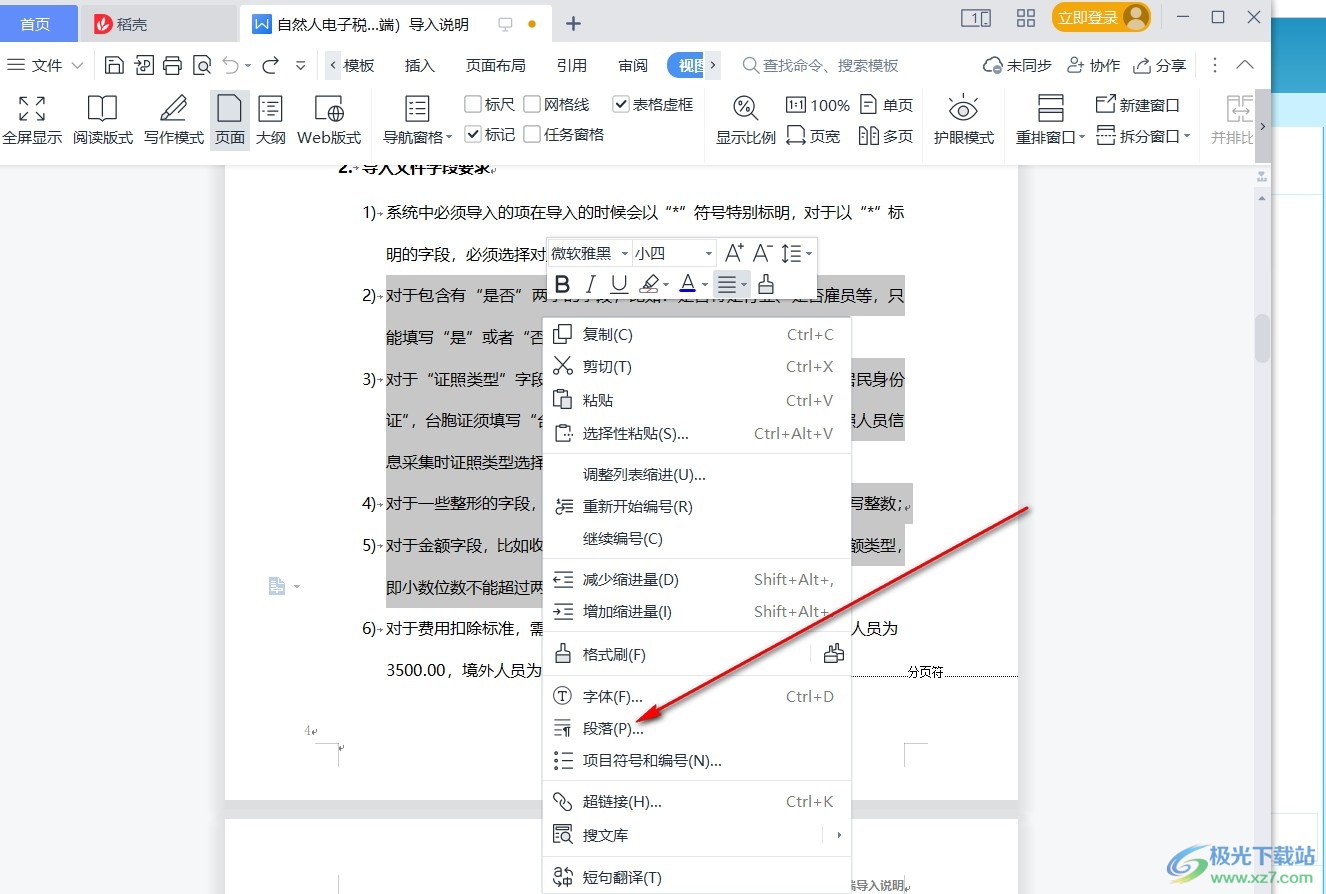The width and height of the screenshot is (1326, 894).
Task: Select 阅读版式 reading layout
Action: 102,121
